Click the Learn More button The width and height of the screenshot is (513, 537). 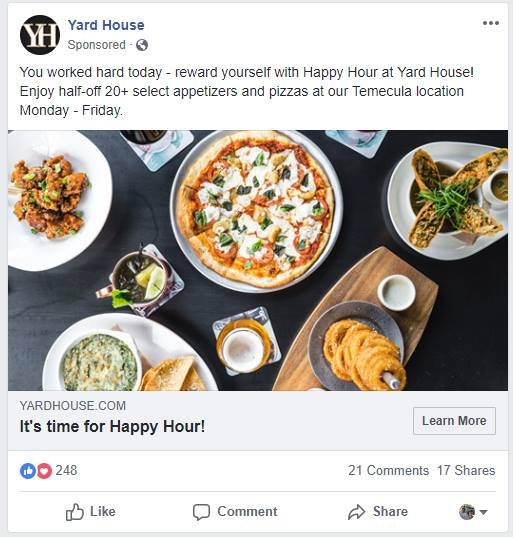[x=454, y=421]
